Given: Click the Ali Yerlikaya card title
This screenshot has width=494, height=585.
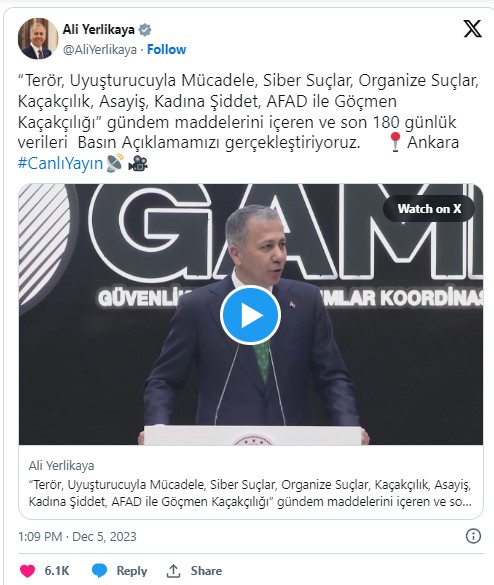Looking at the screenshot, I should coord(62,466).
